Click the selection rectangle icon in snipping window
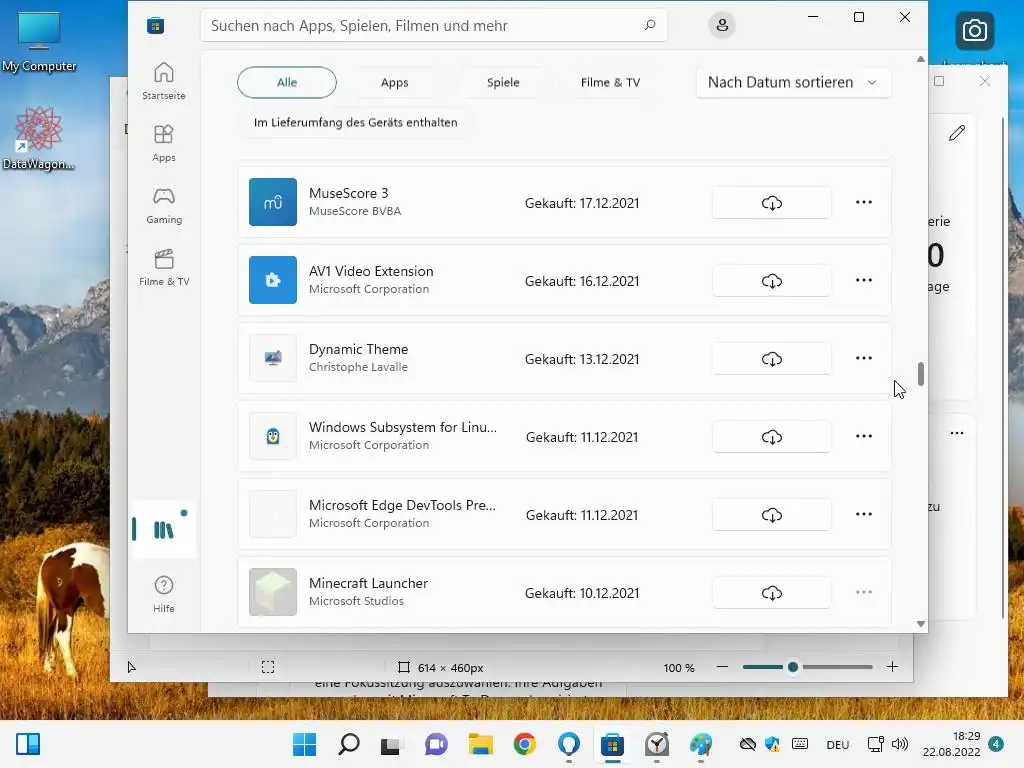1024x768 pixels. pos(268,667)
